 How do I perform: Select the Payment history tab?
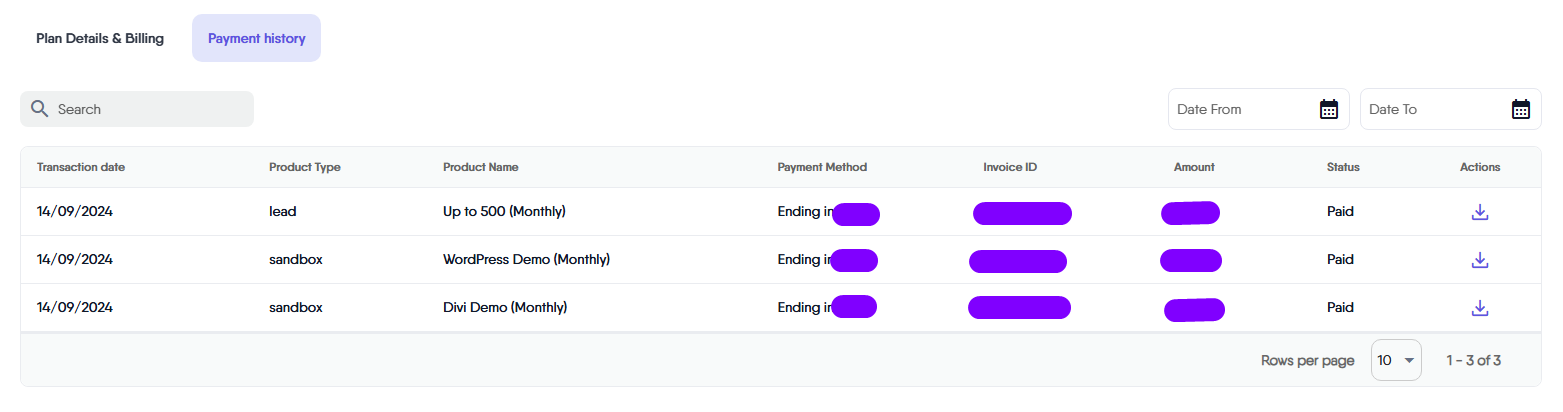click(x=257, y=39)
